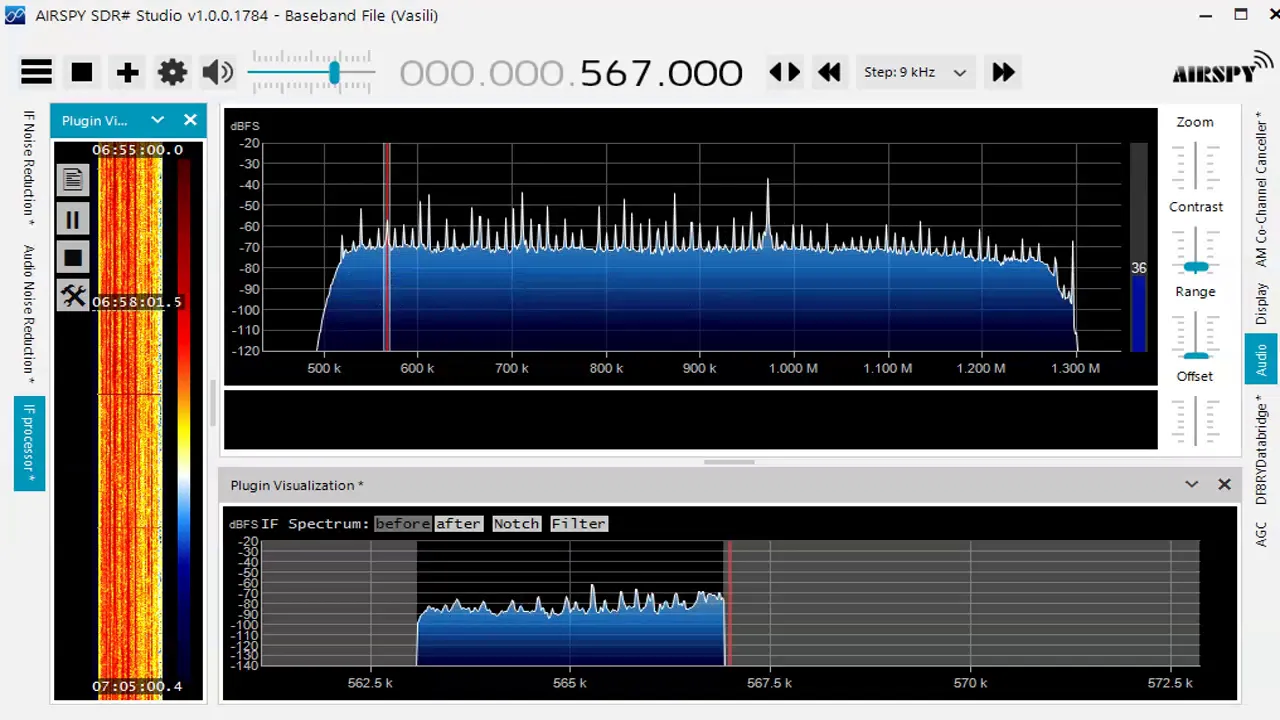Mute audio with the speaker icon

(x=217, y=72)
